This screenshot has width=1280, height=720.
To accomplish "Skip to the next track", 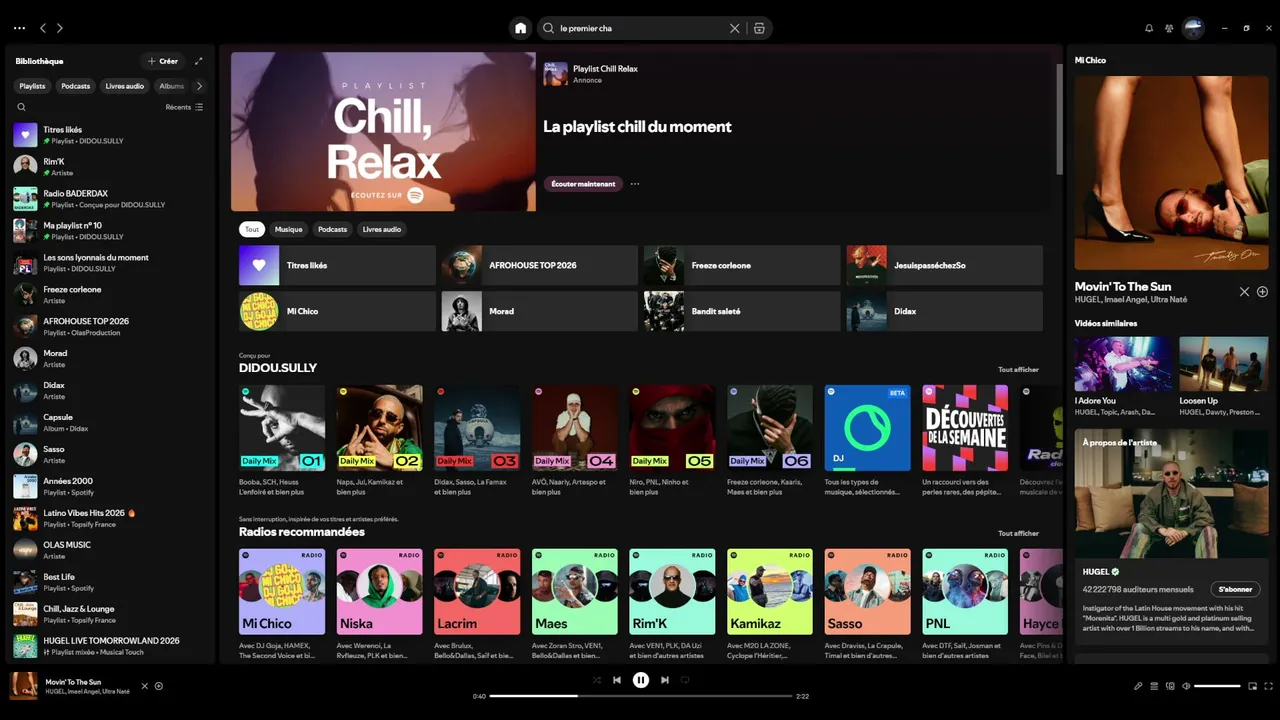I will (x=665, y=680).
